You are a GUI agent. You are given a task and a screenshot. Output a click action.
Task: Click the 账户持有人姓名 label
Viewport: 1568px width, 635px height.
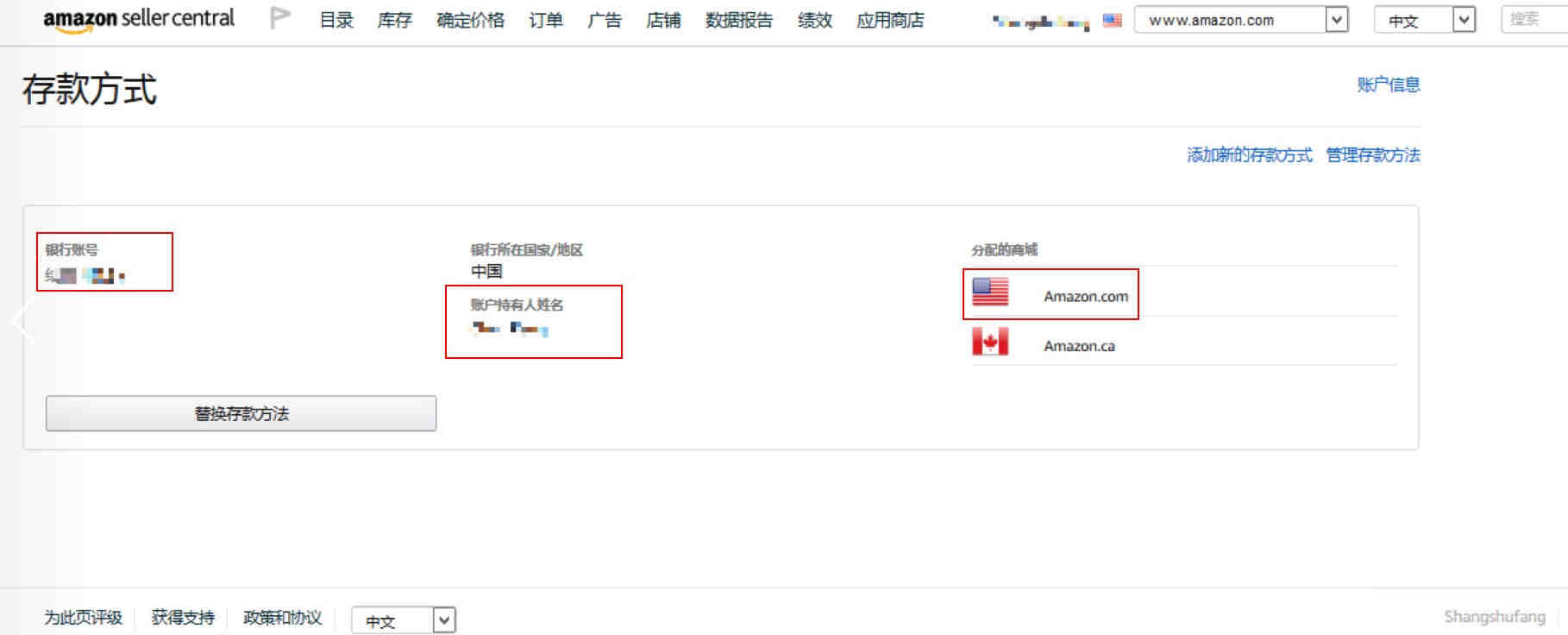pyautogui.click(x=517, y=305)
